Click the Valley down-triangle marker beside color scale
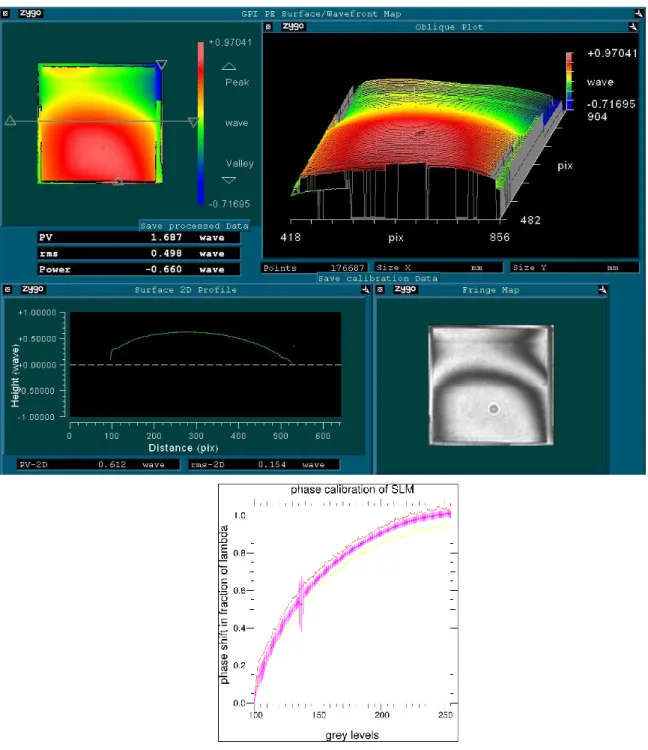This screenshot has height=750, width=648. click(229, 180)
